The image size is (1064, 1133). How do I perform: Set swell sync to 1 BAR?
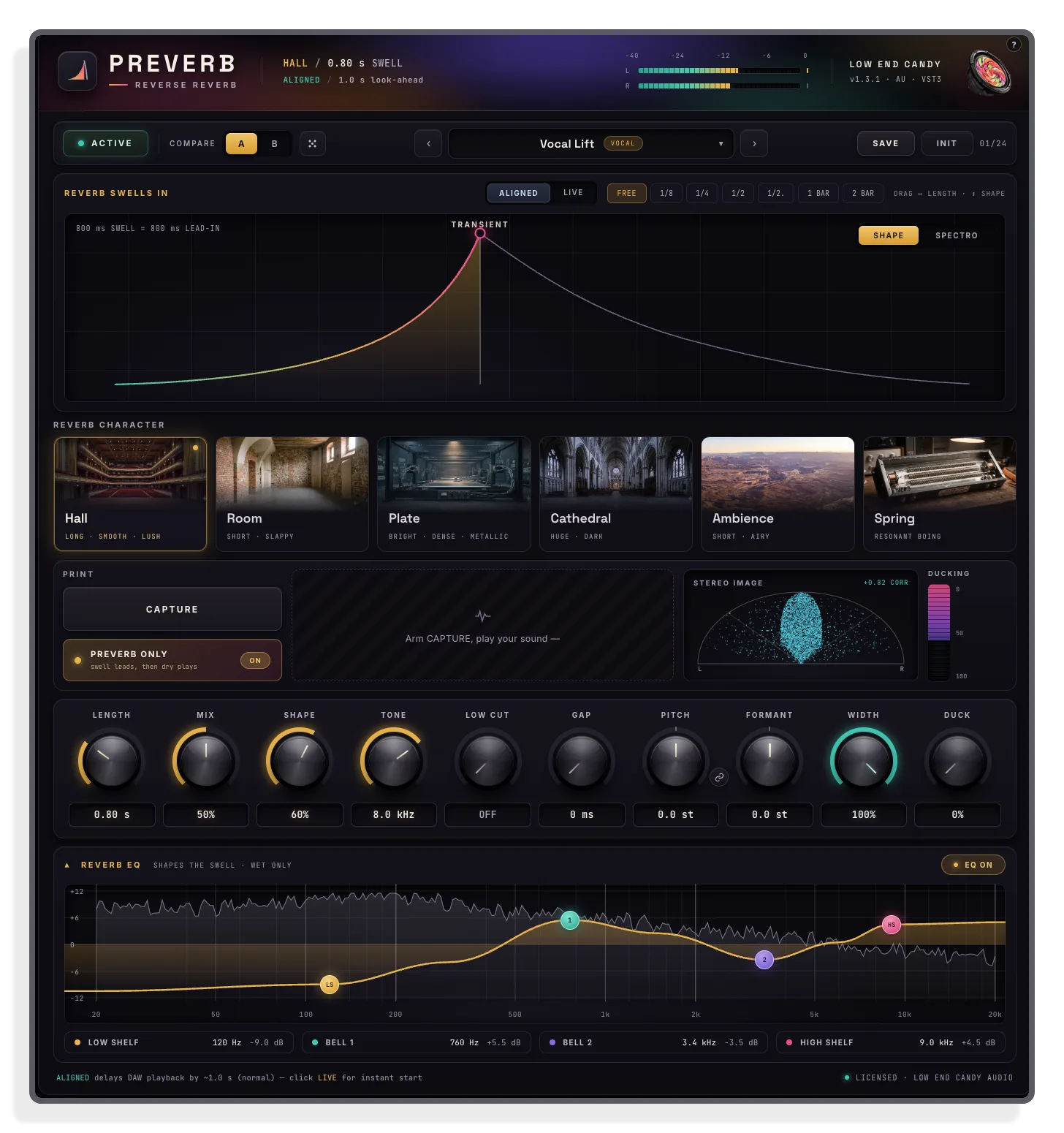pos(818,193)
